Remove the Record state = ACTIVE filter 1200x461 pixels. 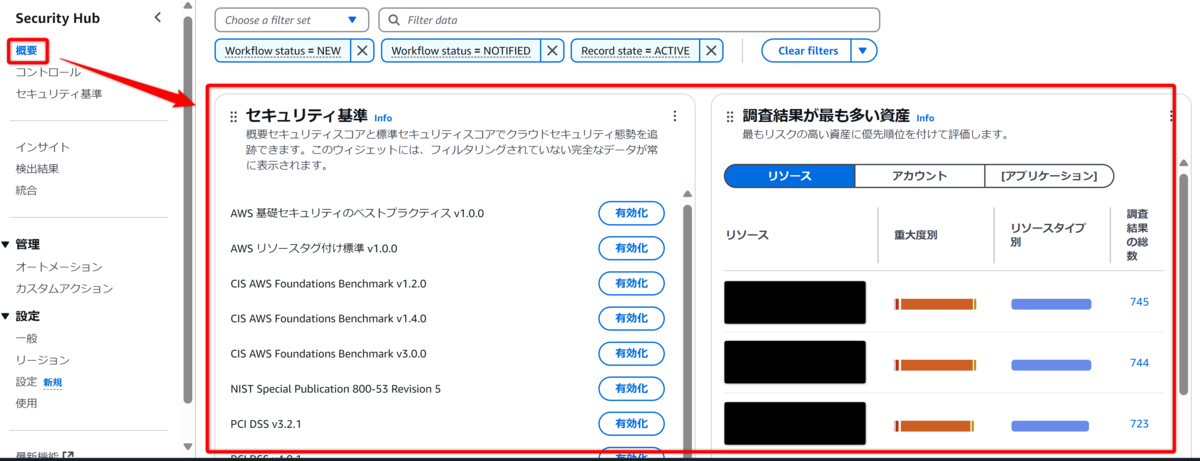[711, 51]
